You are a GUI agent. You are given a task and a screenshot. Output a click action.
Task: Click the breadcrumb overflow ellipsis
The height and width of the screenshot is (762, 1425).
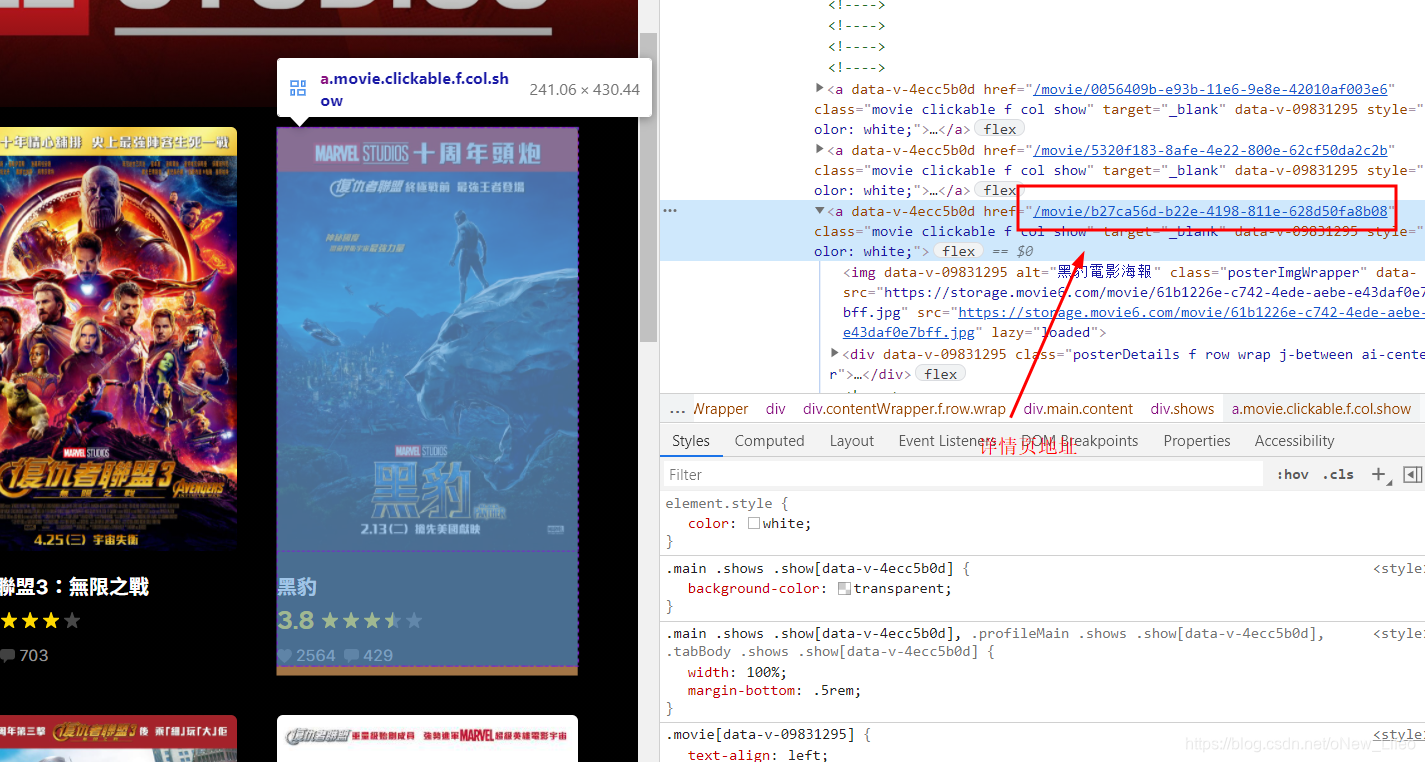click(x=677, y=409)
